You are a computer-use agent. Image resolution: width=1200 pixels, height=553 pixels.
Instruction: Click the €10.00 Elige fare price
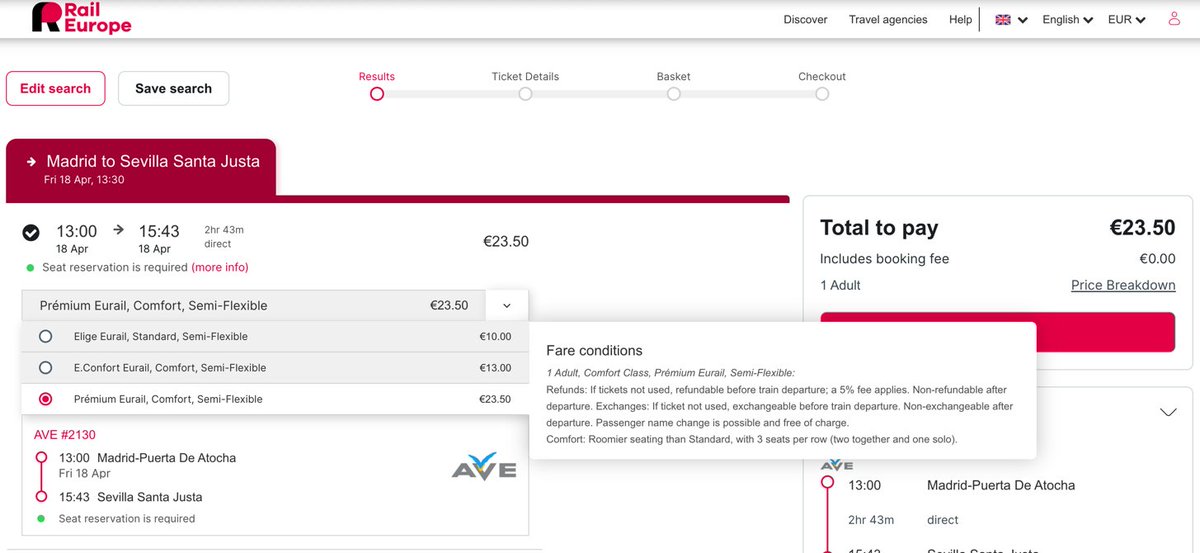495,337
